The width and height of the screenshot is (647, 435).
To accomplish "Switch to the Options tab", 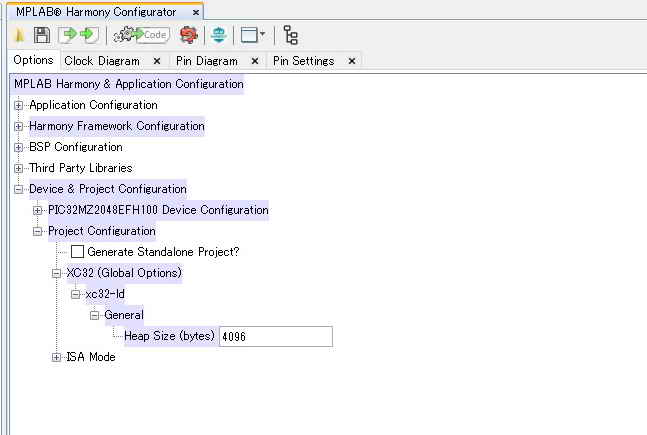I will [33, 60].
